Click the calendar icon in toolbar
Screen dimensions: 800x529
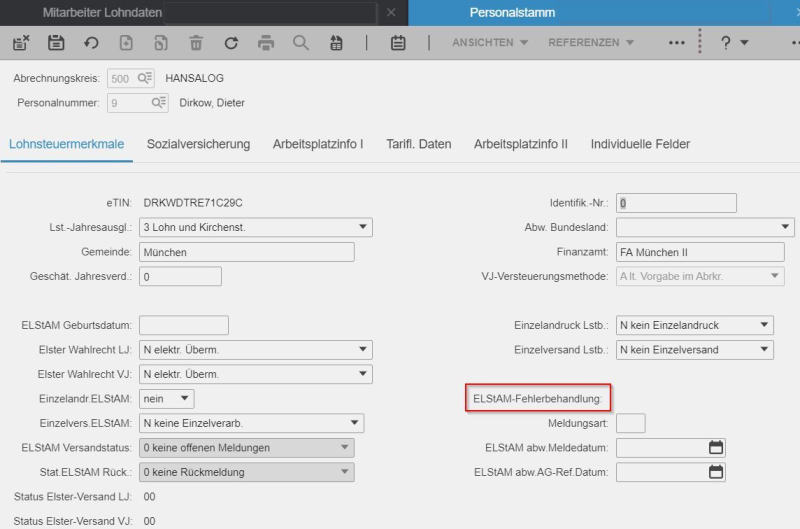point(398,43)
